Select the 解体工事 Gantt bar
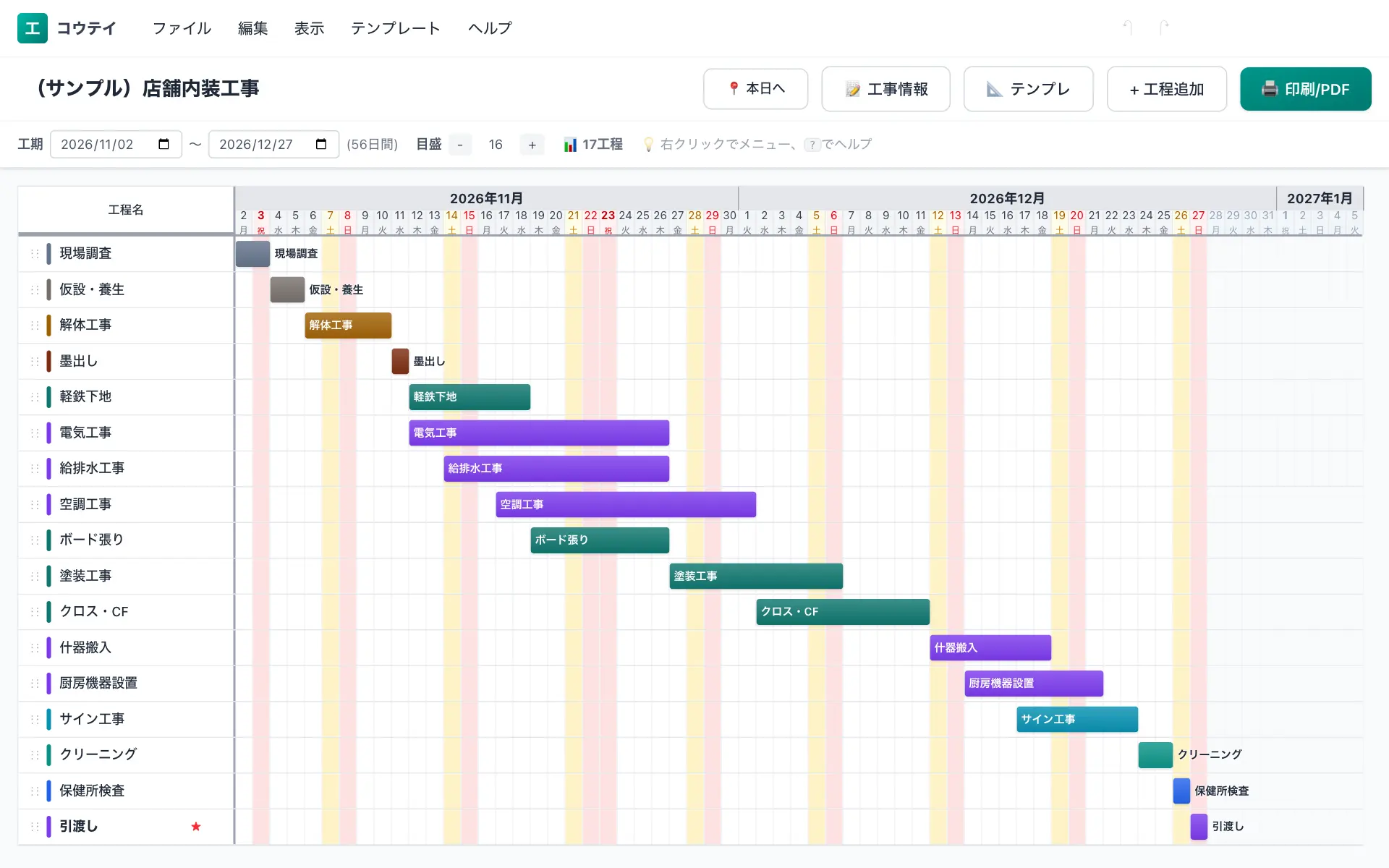The image size is (1389, 868). point(348,325)
